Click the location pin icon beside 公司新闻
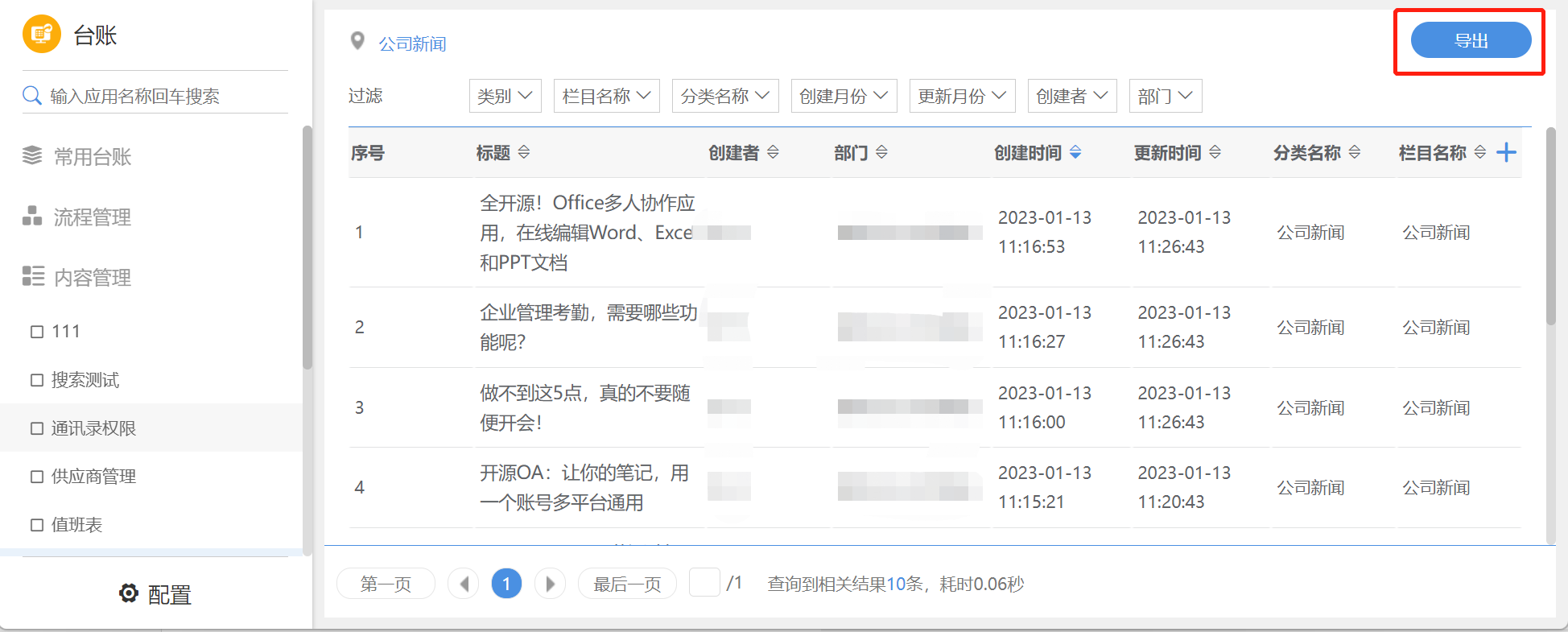The image size is (1568, 632). click(x=358, y=41)
